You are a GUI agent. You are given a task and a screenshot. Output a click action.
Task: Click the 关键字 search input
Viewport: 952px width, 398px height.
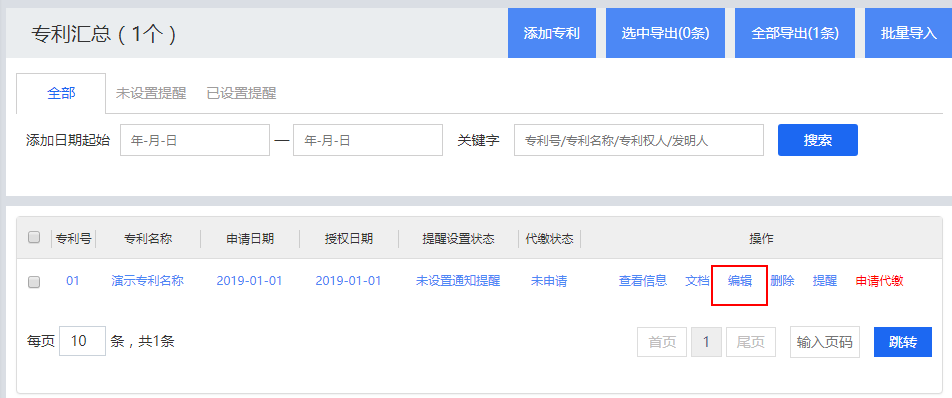coord(639,140)
